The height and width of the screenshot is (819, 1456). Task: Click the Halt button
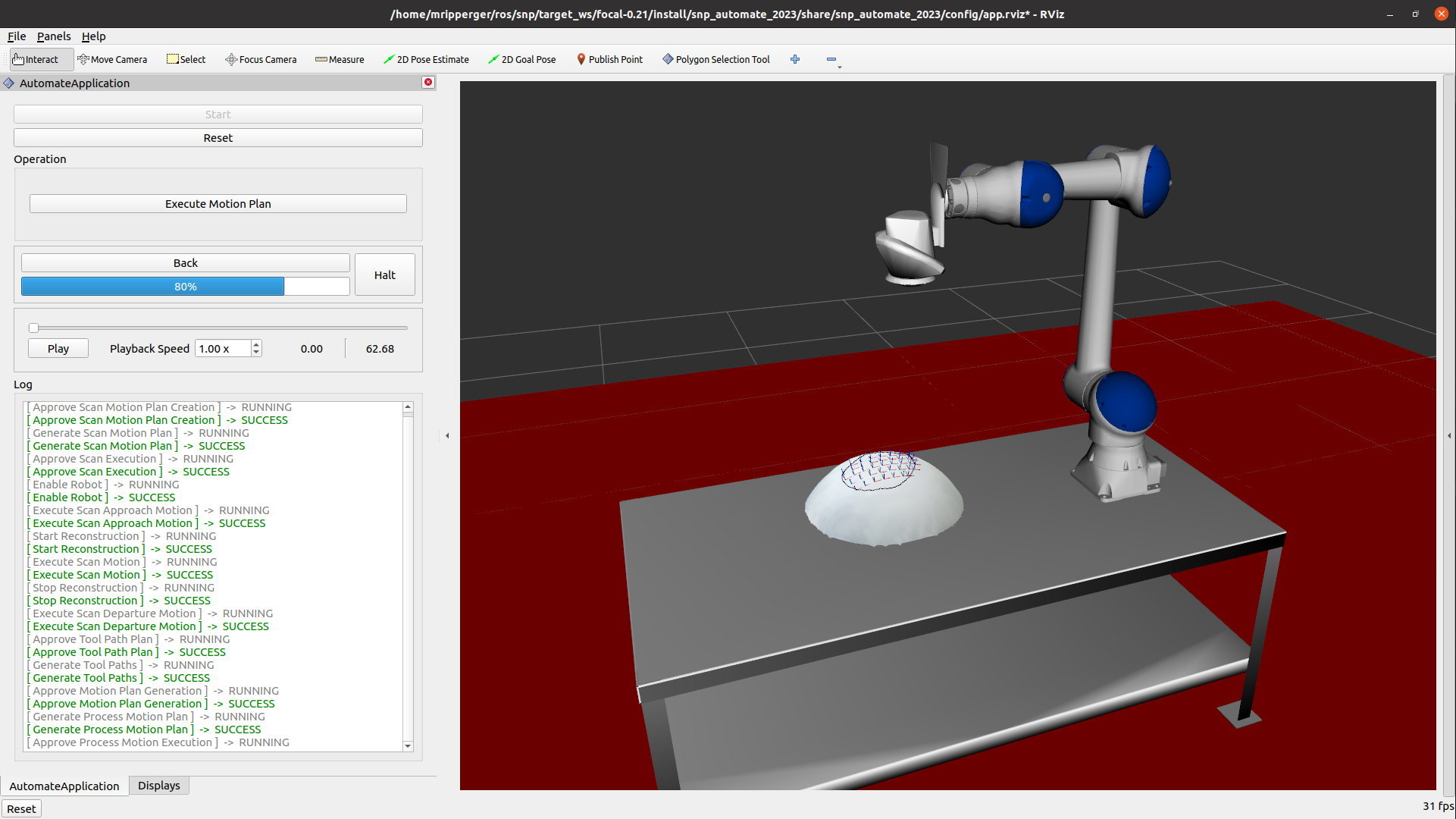click(384, 275)
